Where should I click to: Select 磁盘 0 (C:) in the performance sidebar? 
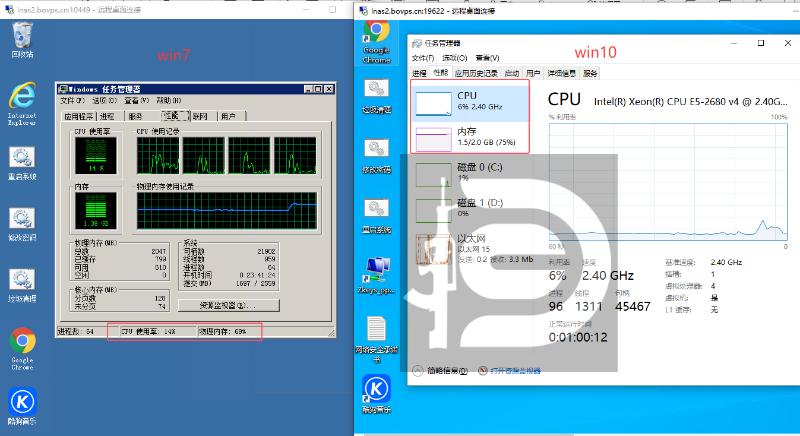point(470,173)
